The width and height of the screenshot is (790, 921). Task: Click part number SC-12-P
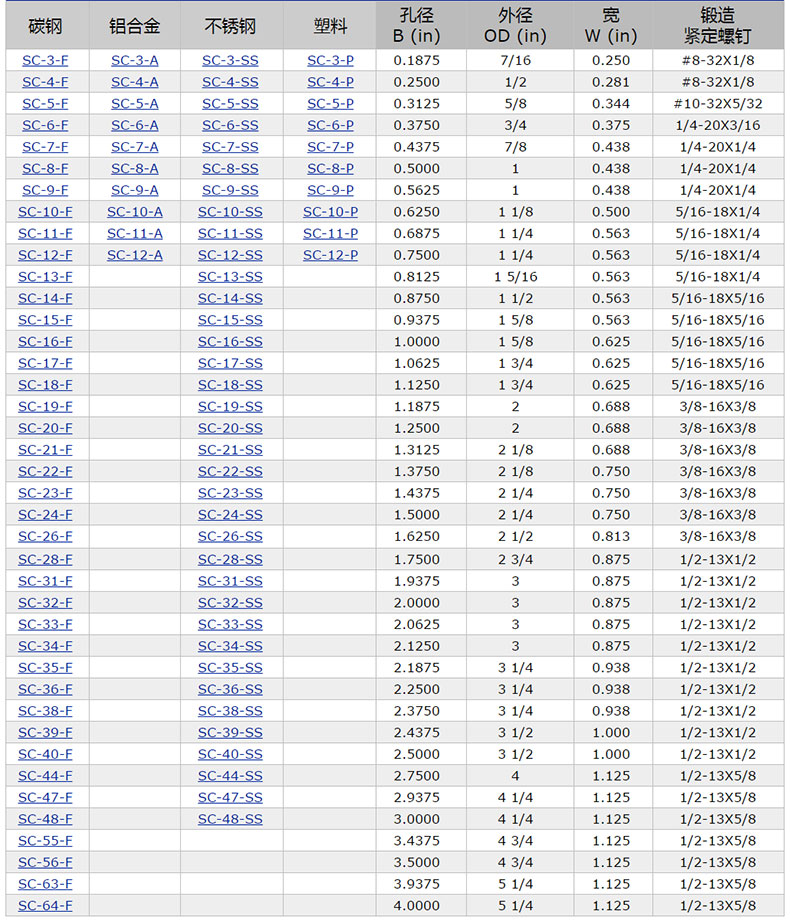coord(330,255)
